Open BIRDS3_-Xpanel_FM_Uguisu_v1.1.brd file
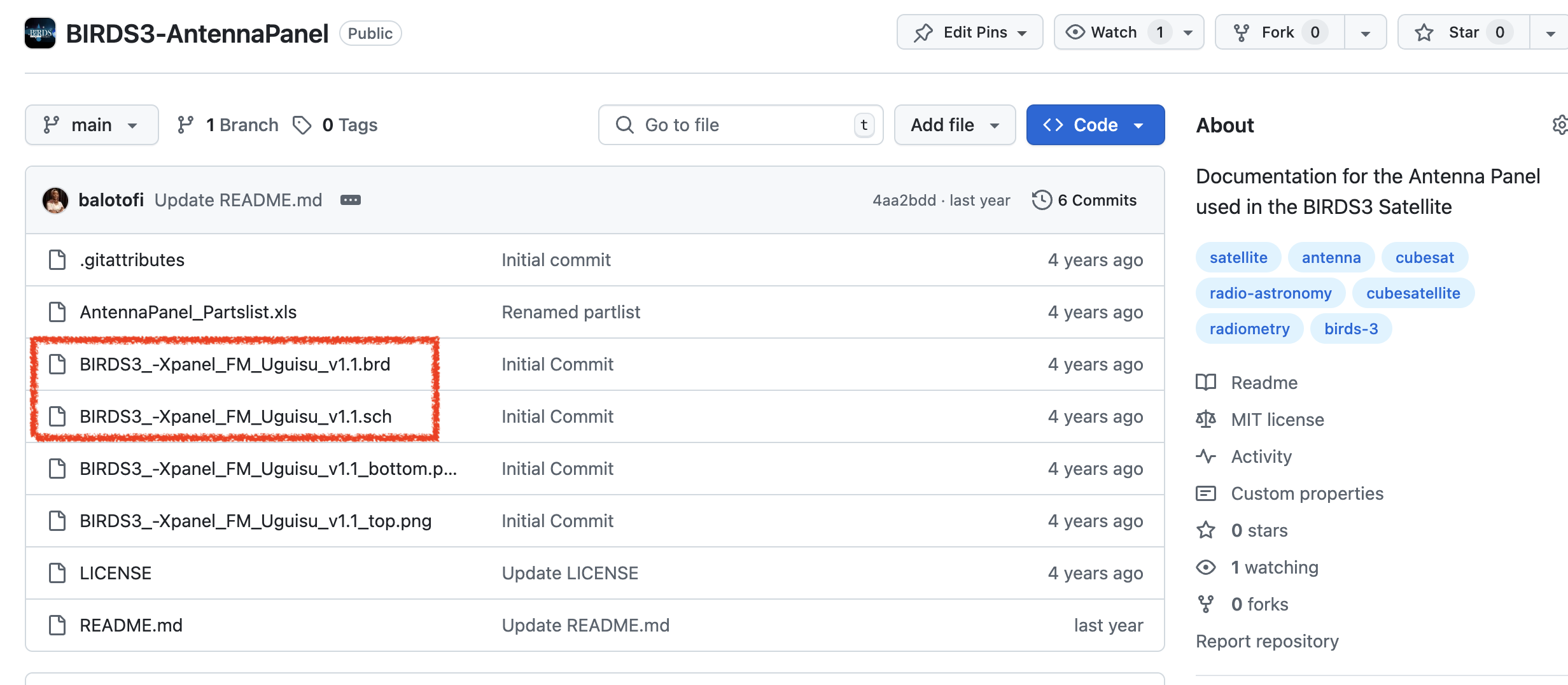The height and width of the screenshot is (685, 1568). coord(235,364)
